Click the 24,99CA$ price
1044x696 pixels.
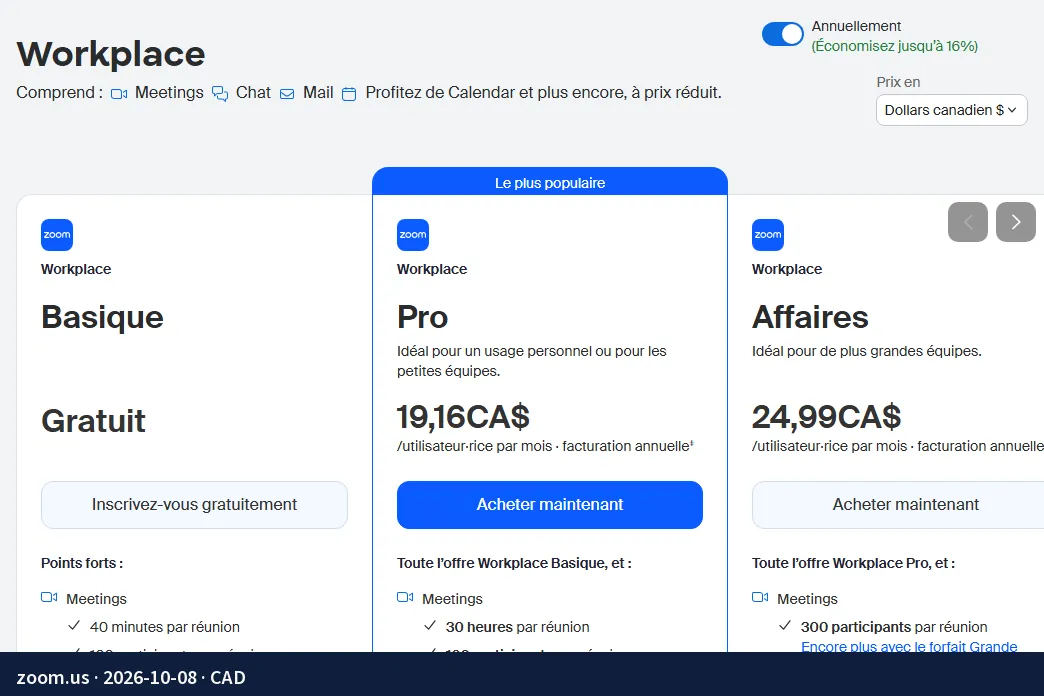click(x=826, y=417)
